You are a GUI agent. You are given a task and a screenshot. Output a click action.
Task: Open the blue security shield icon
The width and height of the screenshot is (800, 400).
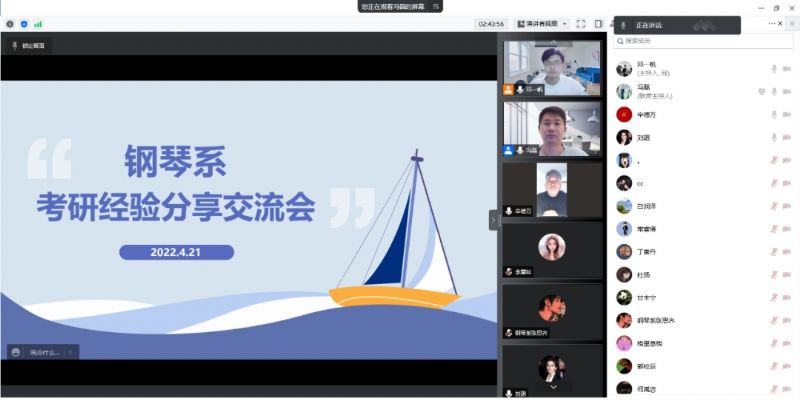pyautogui.click(x=24, y=23)
